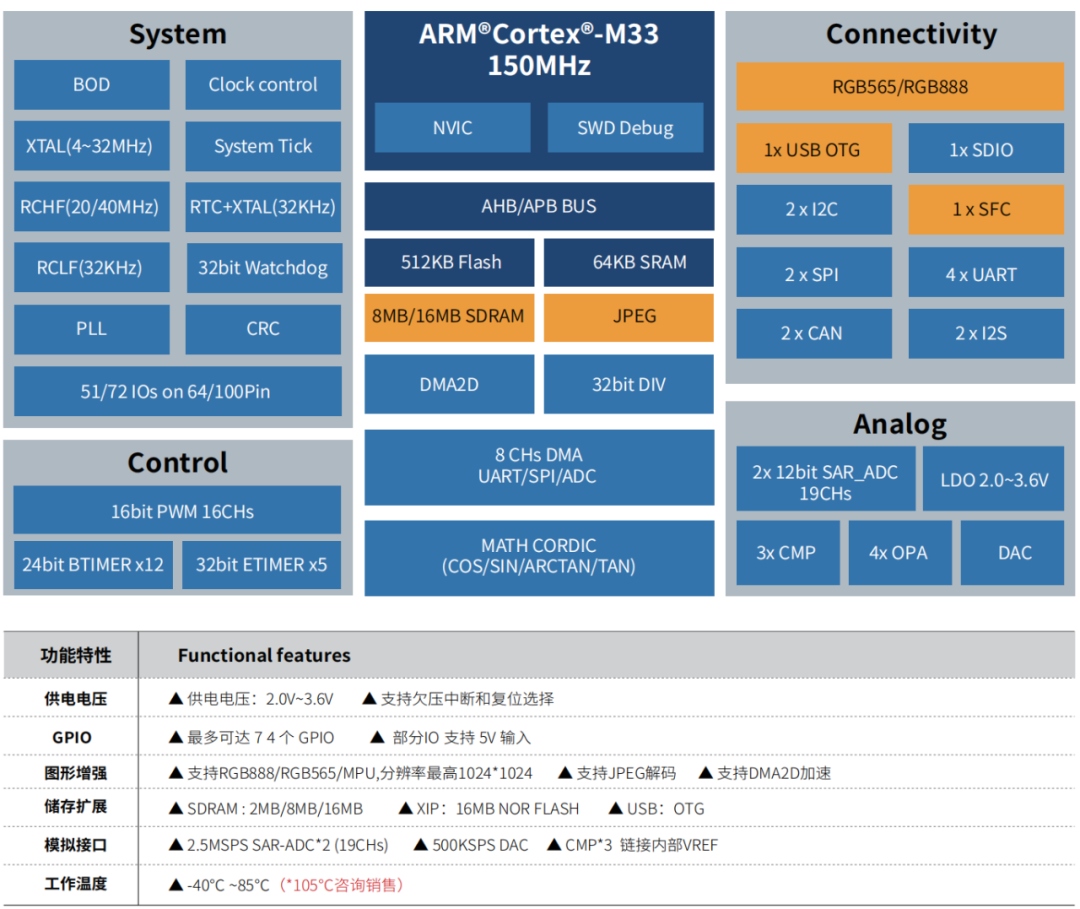Viewport: 1080px width, 909px height.
Task: Select the 2 x I2C block
Action: click(x=814, y=209)
